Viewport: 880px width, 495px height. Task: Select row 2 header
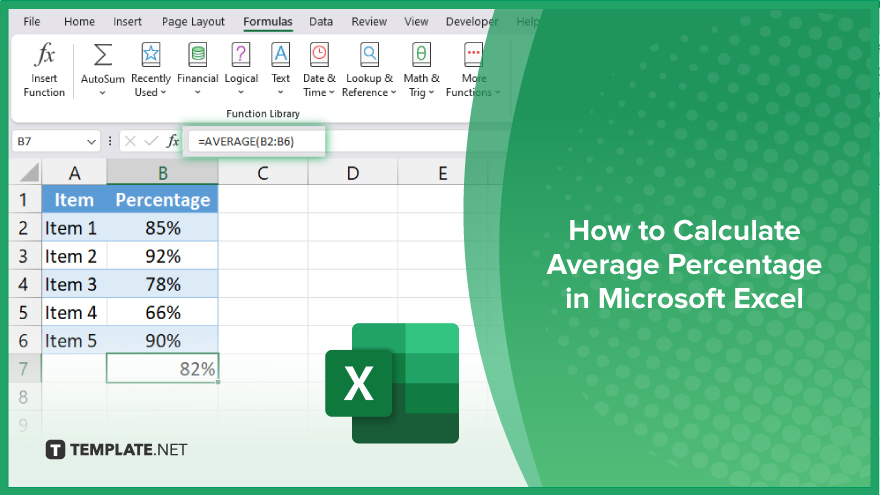point(25,228)
